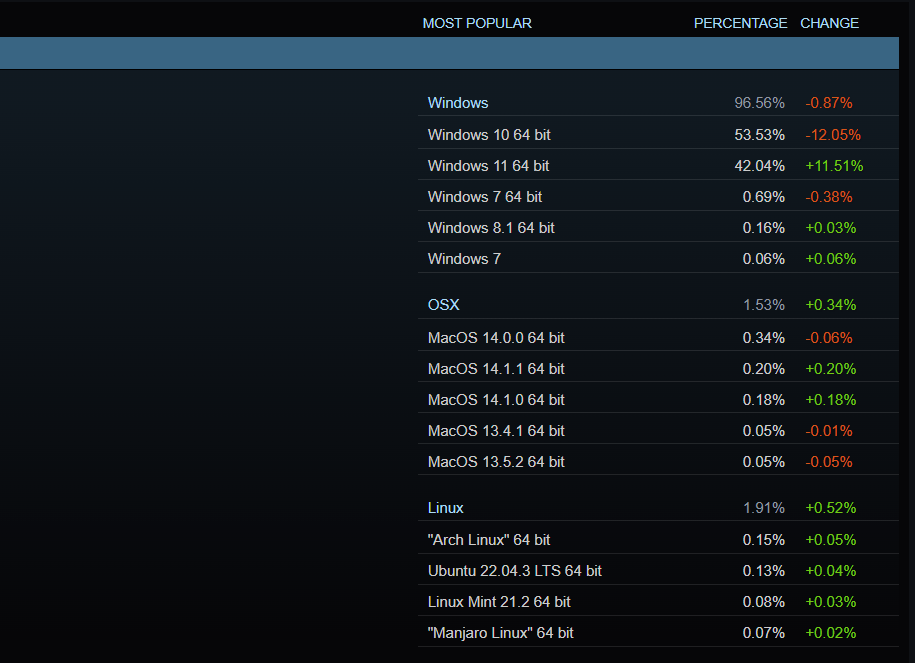Click the CHANGE column header

(x=829, y=23)
